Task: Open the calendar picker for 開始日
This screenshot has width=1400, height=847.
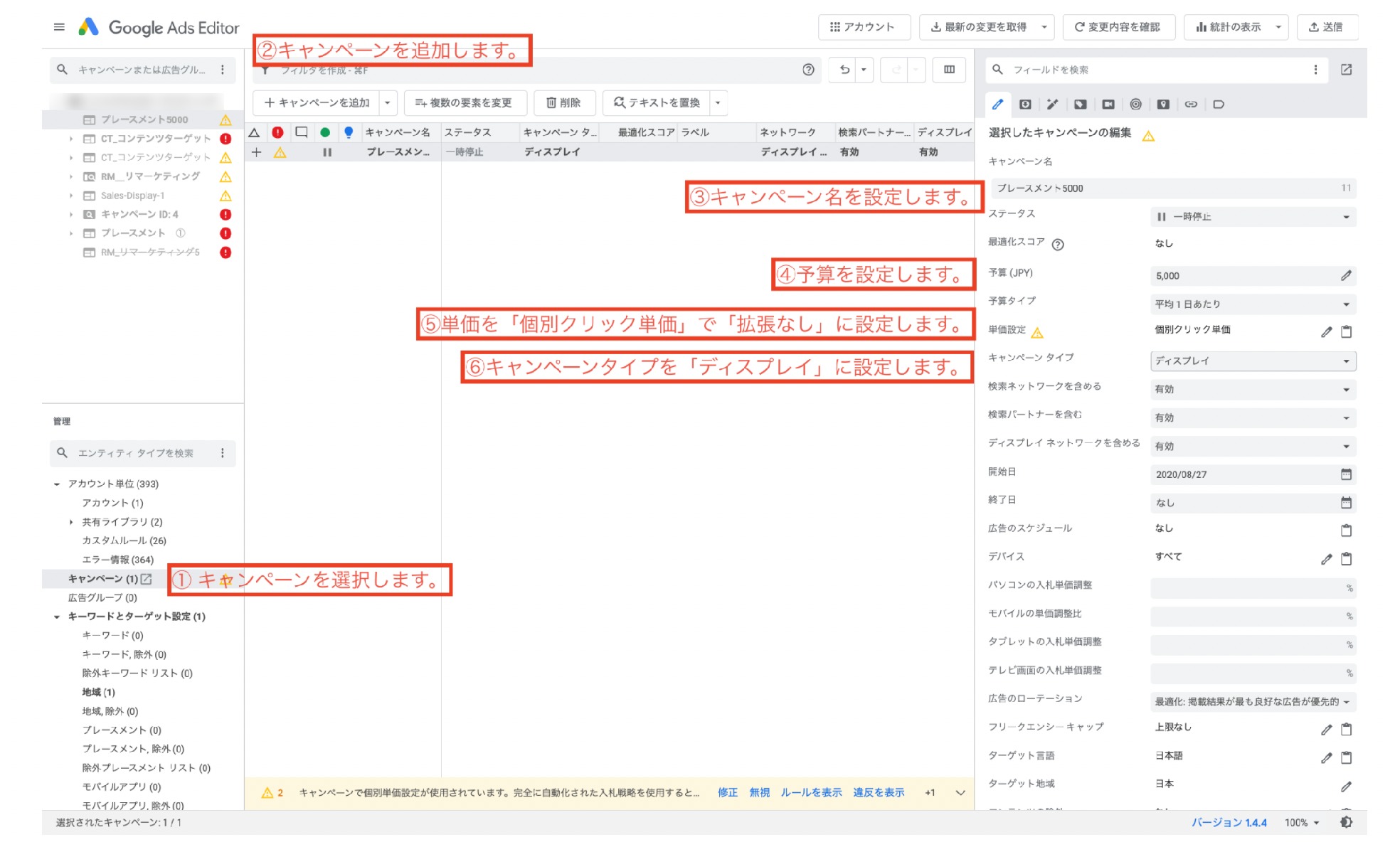Action: (x=1347, y=474)
